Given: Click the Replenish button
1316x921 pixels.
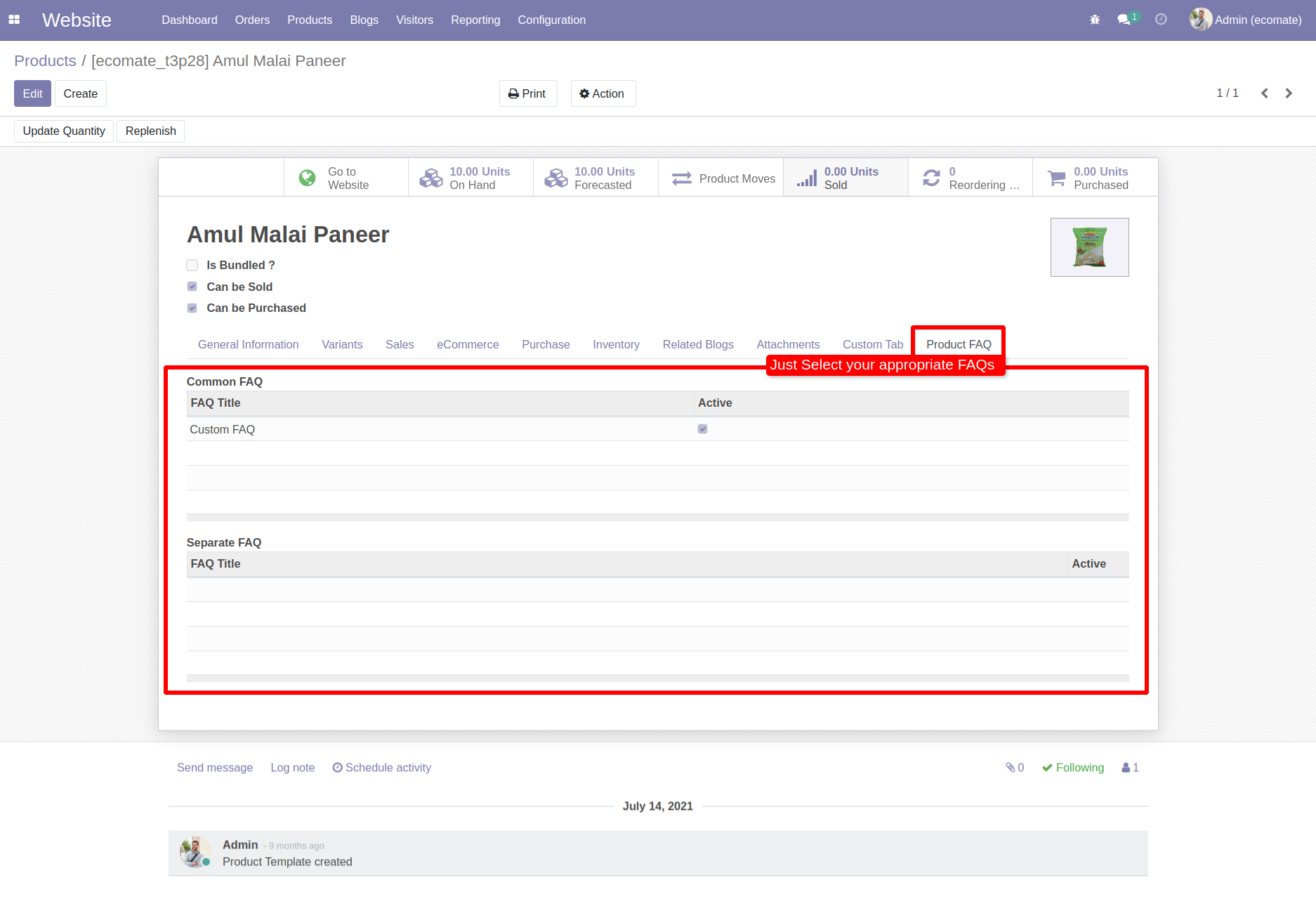Looking at the screenshot, I should coord(150,131).
